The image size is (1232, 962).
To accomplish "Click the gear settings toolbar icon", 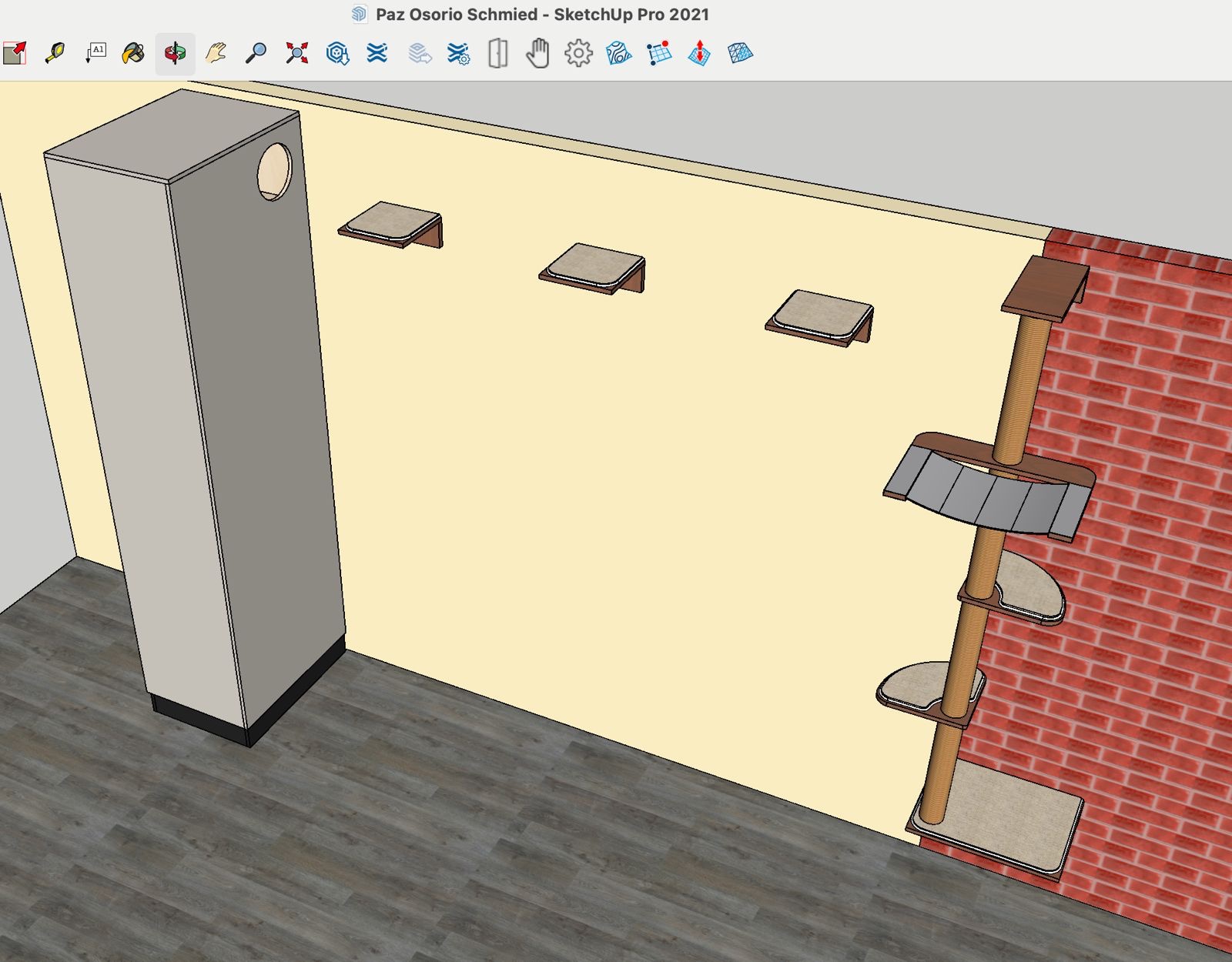I will pos(578,53).
